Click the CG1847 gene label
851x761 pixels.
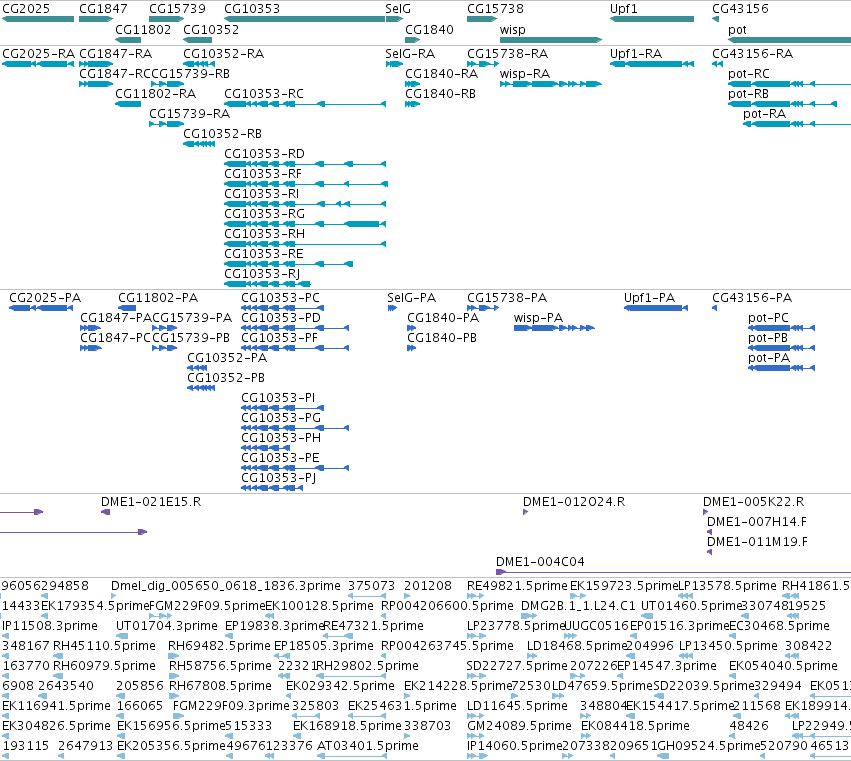[103, 9]
